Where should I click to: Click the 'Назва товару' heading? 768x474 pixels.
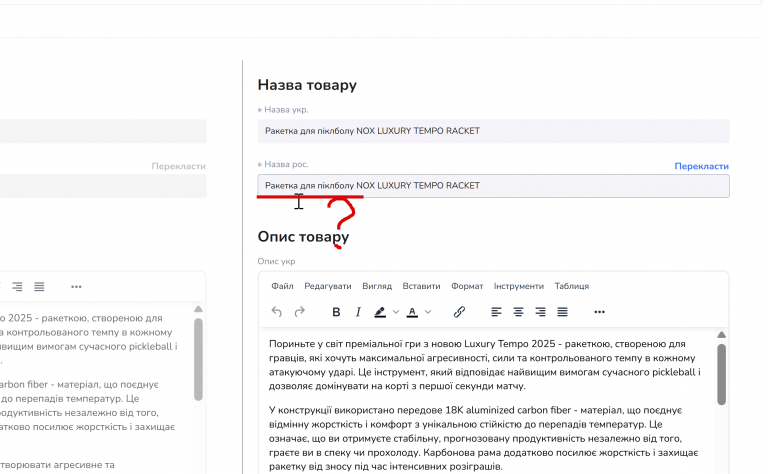pyautogui.click(x=307, y=85)
